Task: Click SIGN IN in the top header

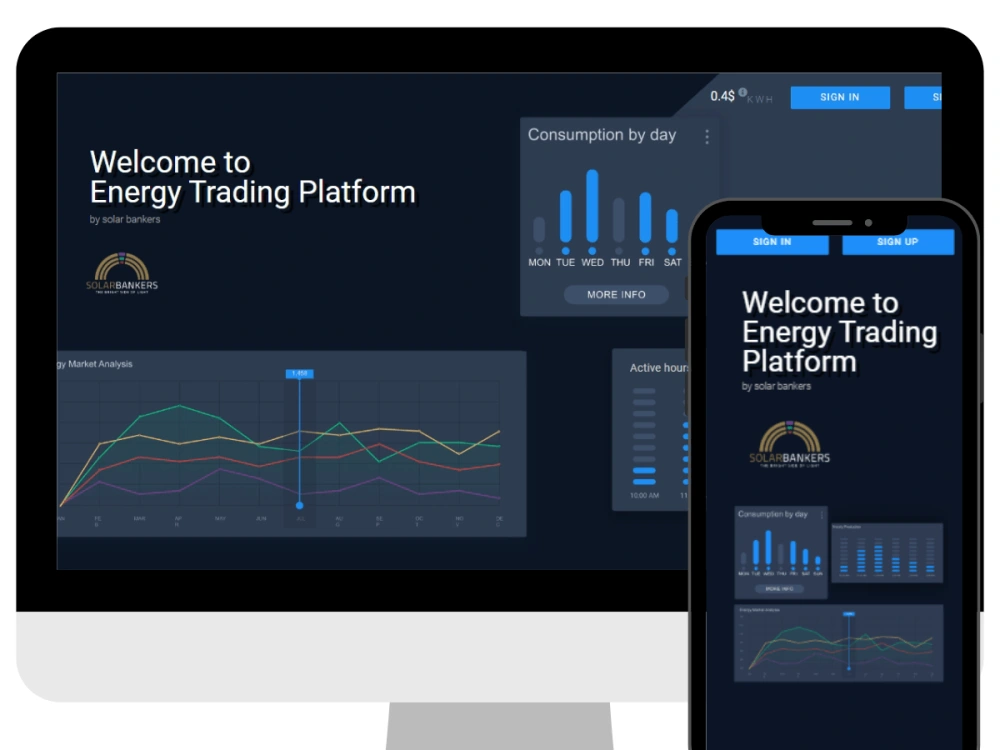Action: point(840,97)
